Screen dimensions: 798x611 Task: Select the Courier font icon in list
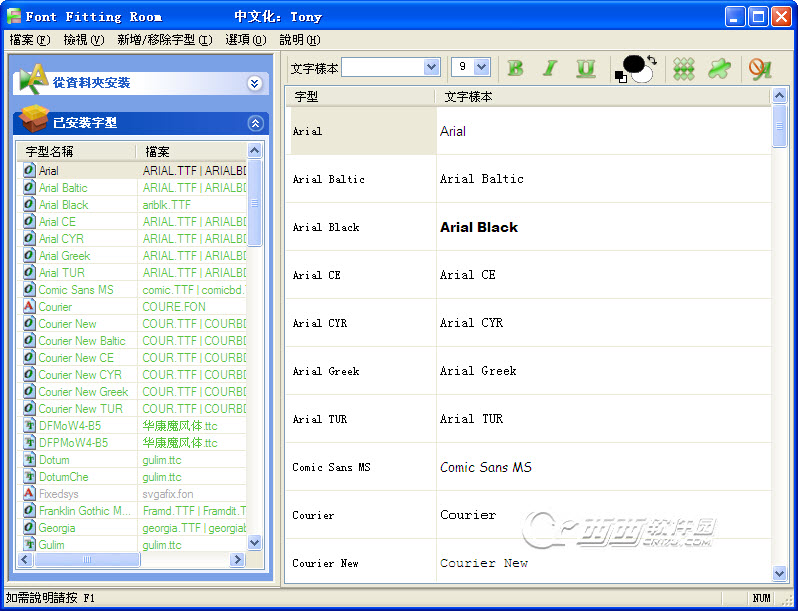(x=29, y=307)
